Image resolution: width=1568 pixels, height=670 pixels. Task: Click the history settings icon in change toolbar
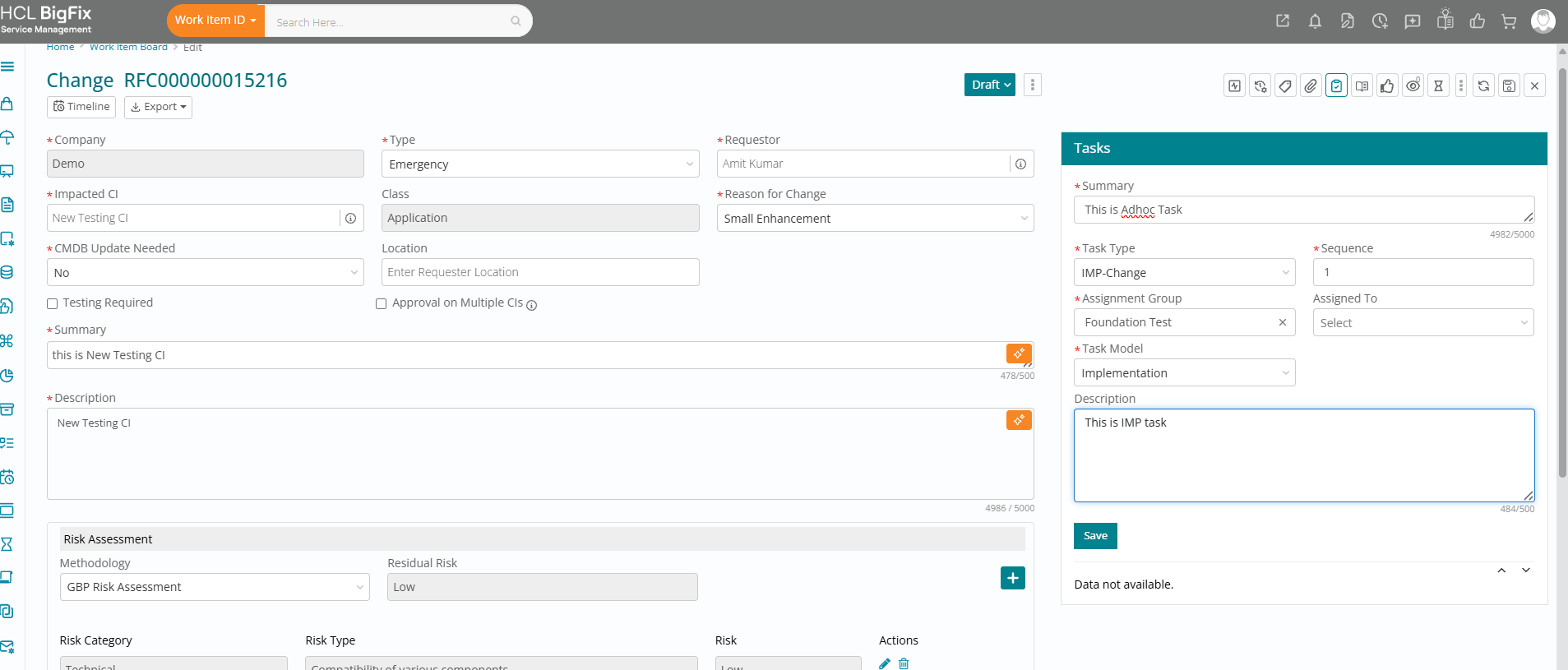(x=1260, y=85)
